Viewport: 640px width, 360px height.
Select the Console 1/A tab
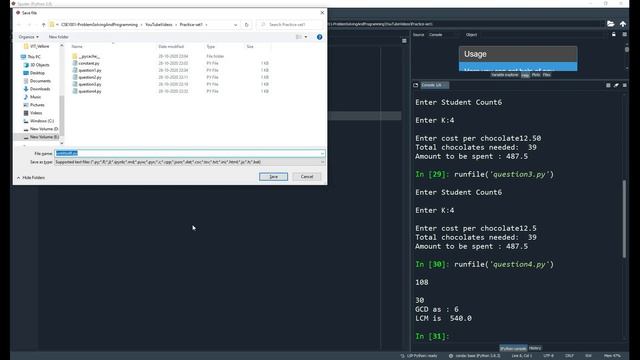click(434, 85)
